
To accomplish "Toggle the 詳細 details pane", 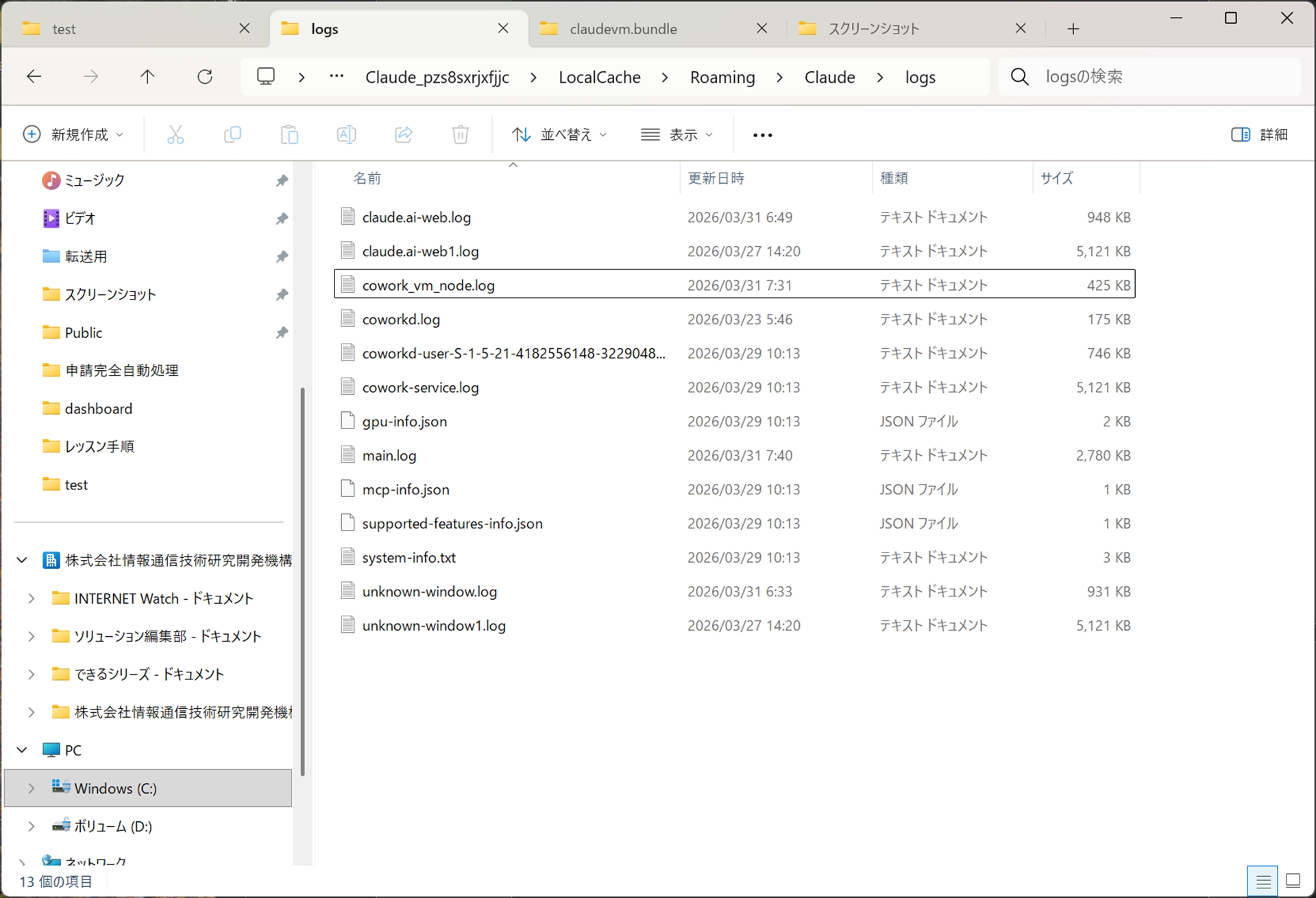I will (x=1260, y=134).
